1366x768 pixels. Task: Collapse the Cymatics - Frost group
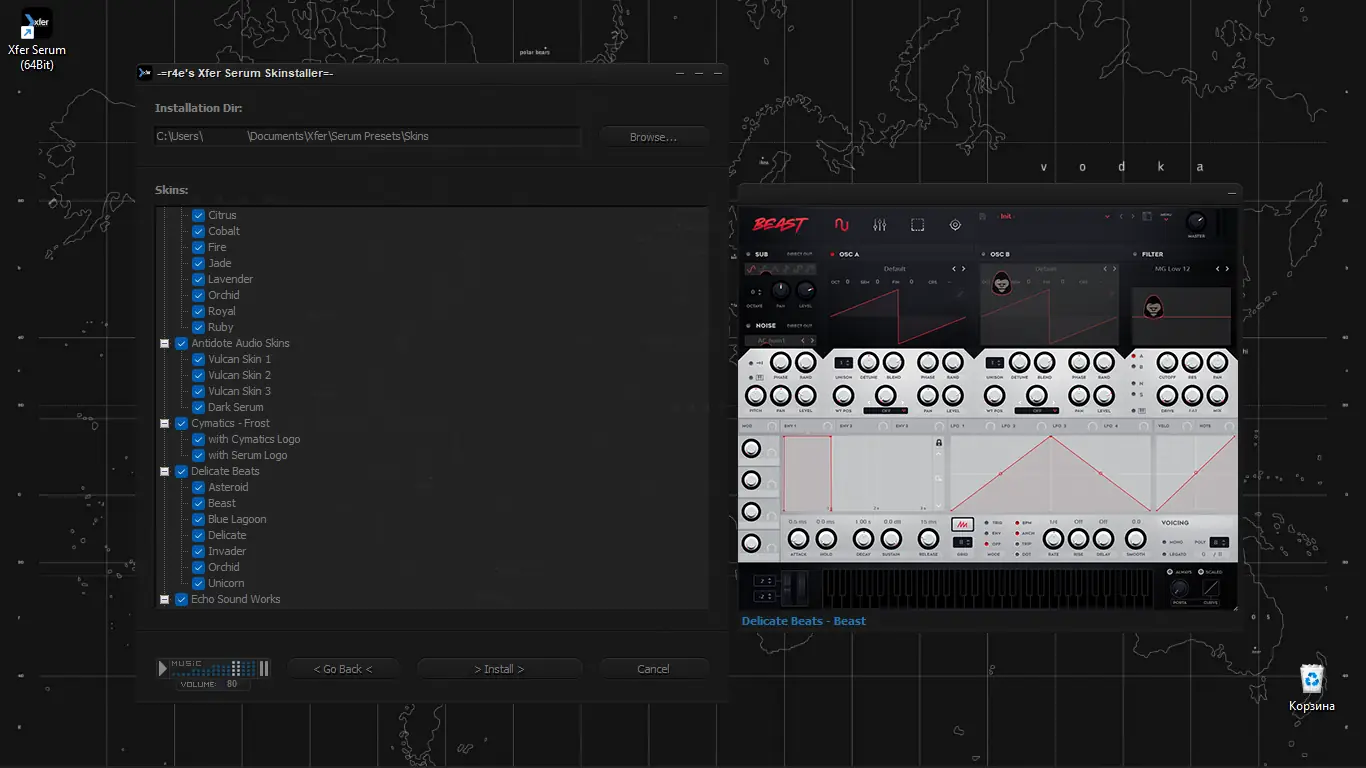(165, 423)
